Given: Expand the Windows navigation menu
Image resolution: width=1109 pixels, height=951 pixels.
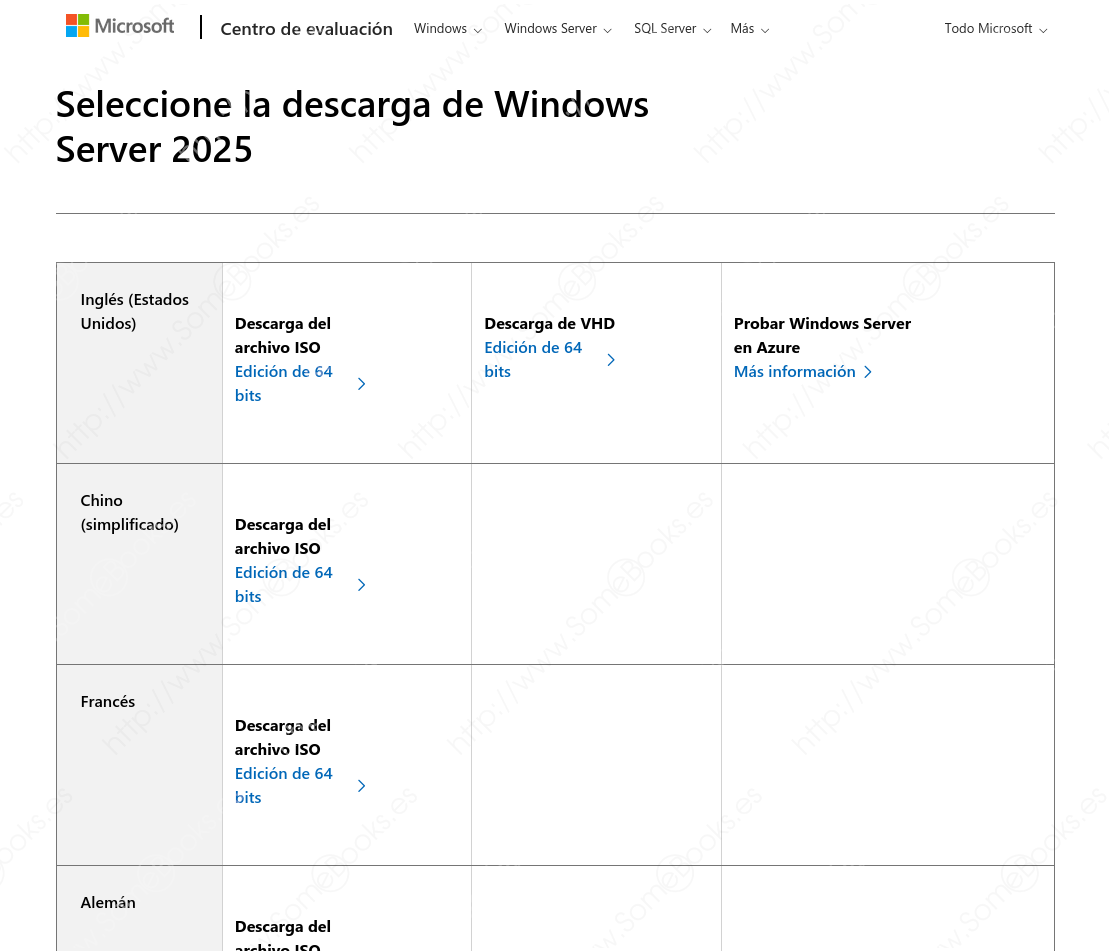Looking at the screenshot, I should (x=447, y=29).
